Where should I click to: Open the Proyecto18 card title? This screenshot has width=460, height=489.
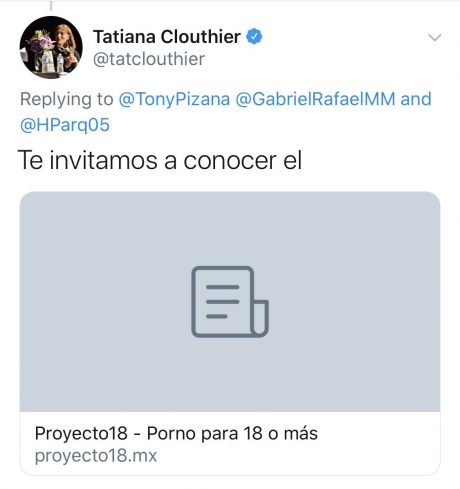tap(176, 433)
